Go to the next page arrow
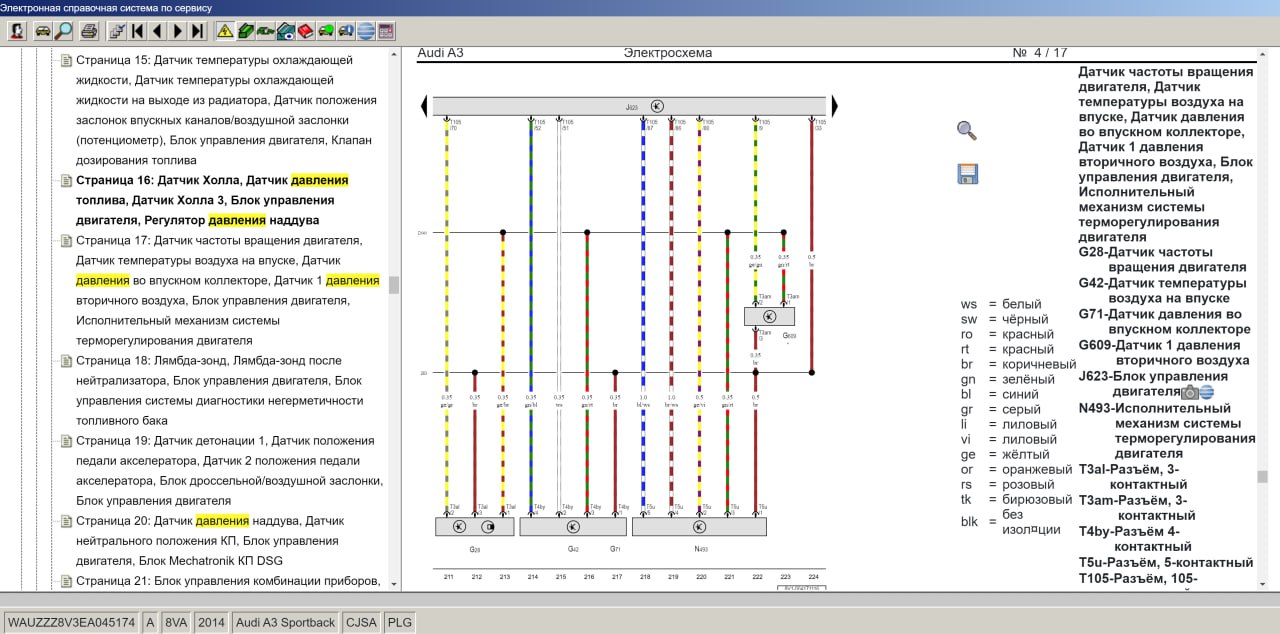Viewport: 1280px width, 634px height. pyautogui.click(x=177, y=31)
